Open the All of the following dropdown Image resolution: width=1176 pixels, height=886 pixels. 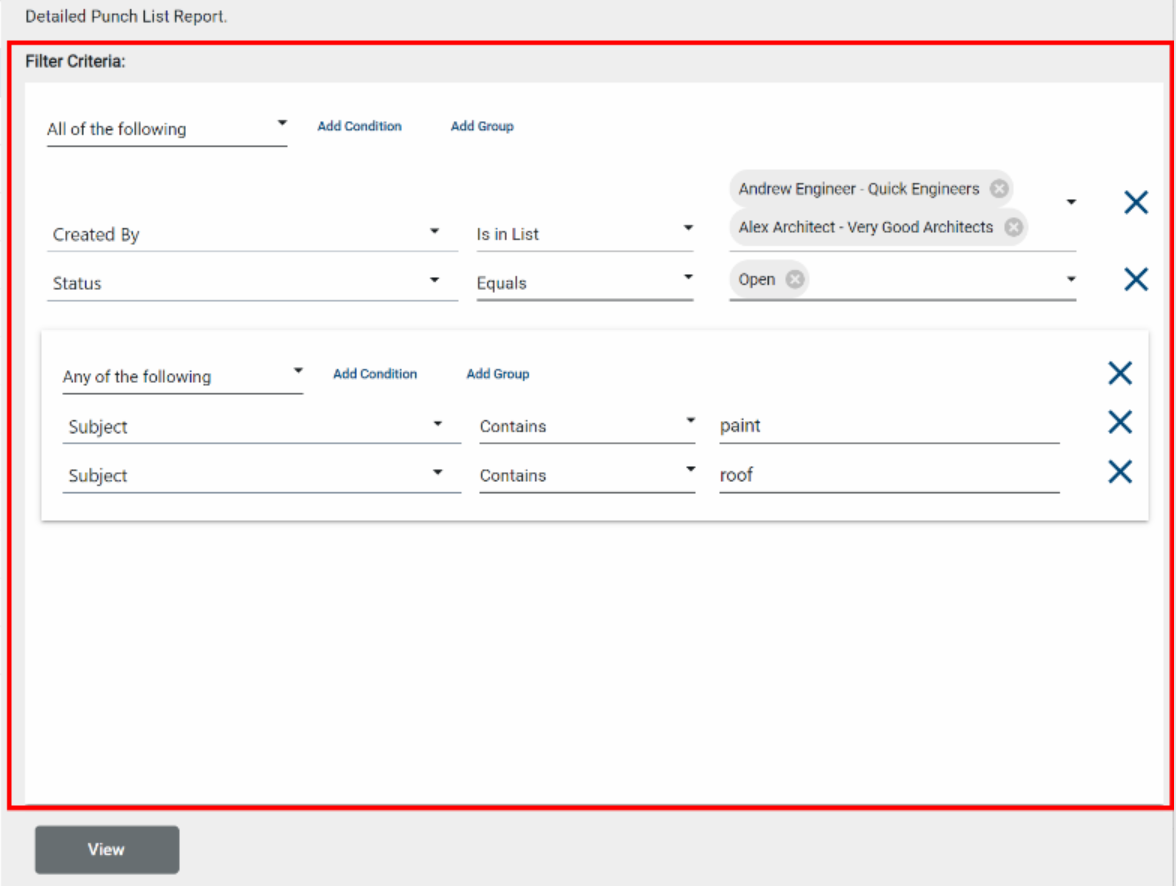pyautogui.click(x=166, y=129)
